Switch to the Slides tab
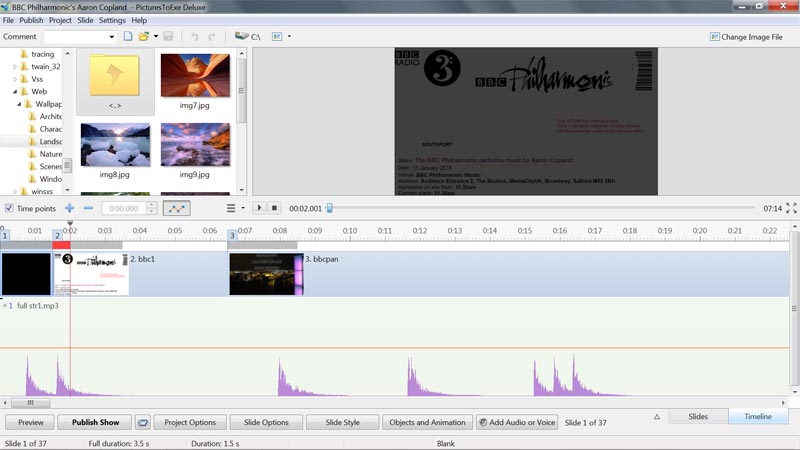The image size is (800, 450). (698, 417)
